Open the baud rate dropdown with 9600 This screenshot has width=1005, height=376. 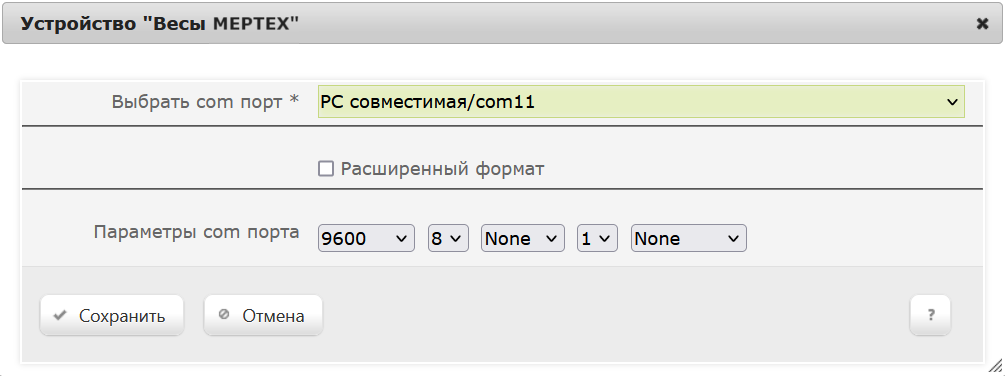point(366,238)
